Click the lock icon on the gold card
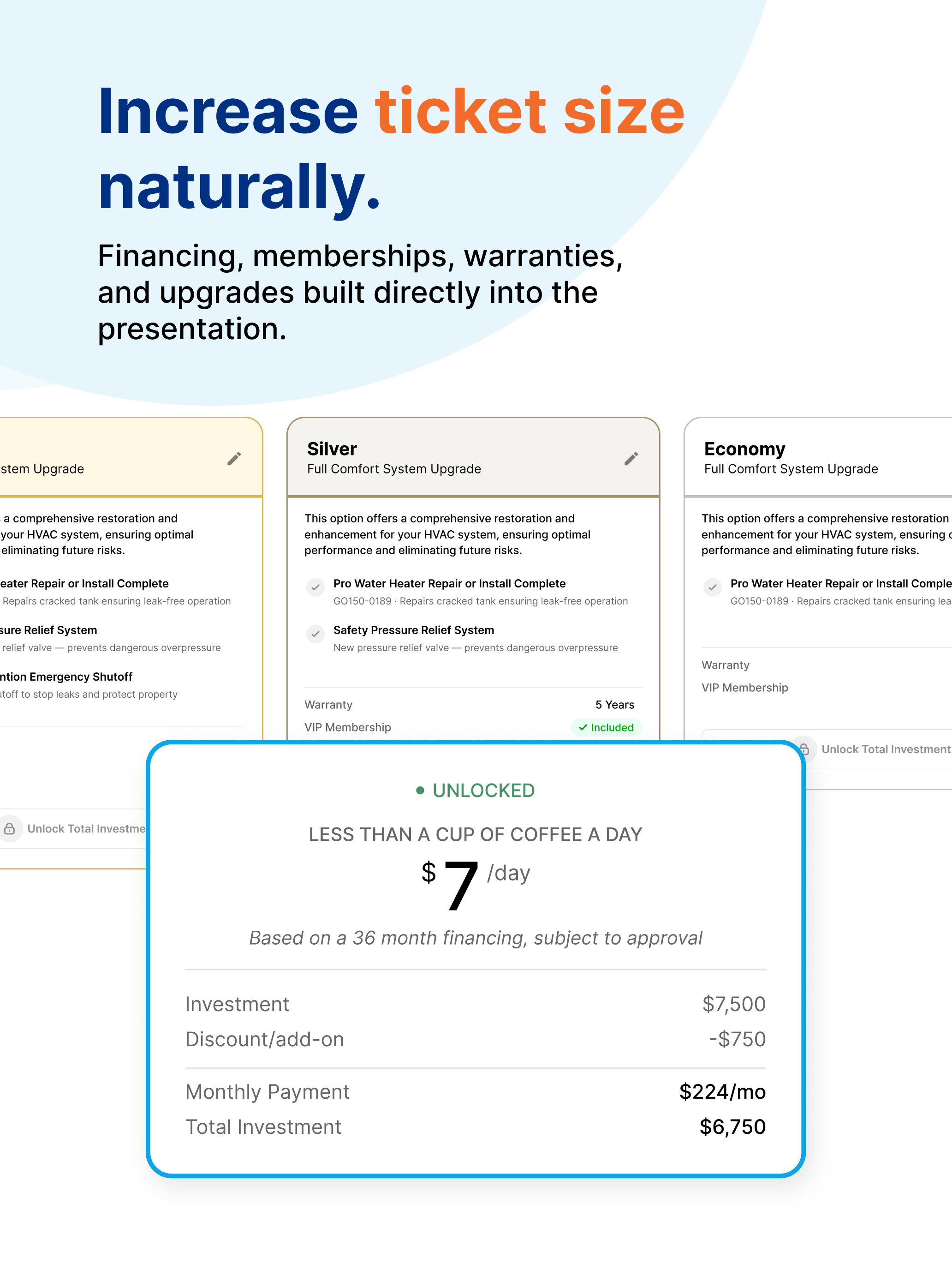 [x=10, y=828]
